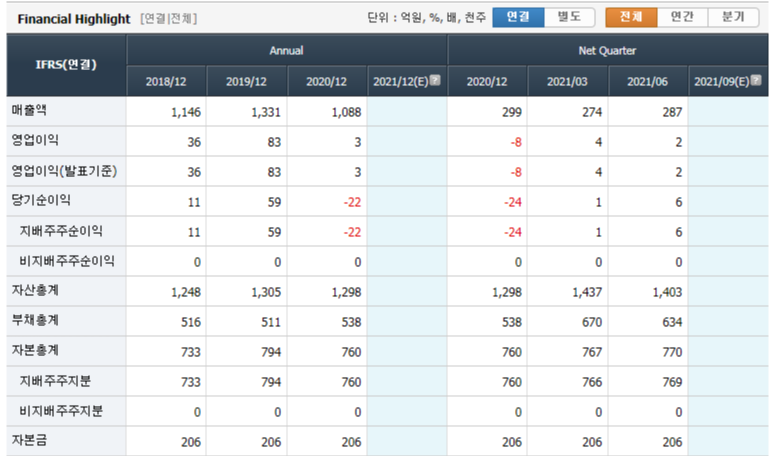Click the 1,088 revenue value for 2020/12
This screenshot has width=776, height=456.
click(346, 112)
